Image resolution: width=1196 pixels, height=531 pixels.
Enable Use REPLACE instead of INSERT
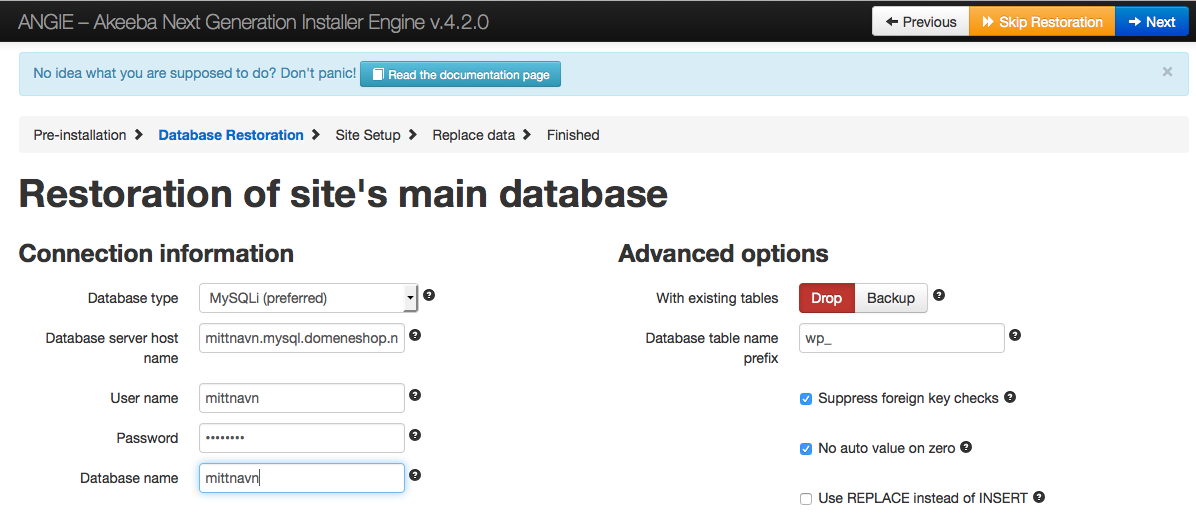click(x=805, y=499)
